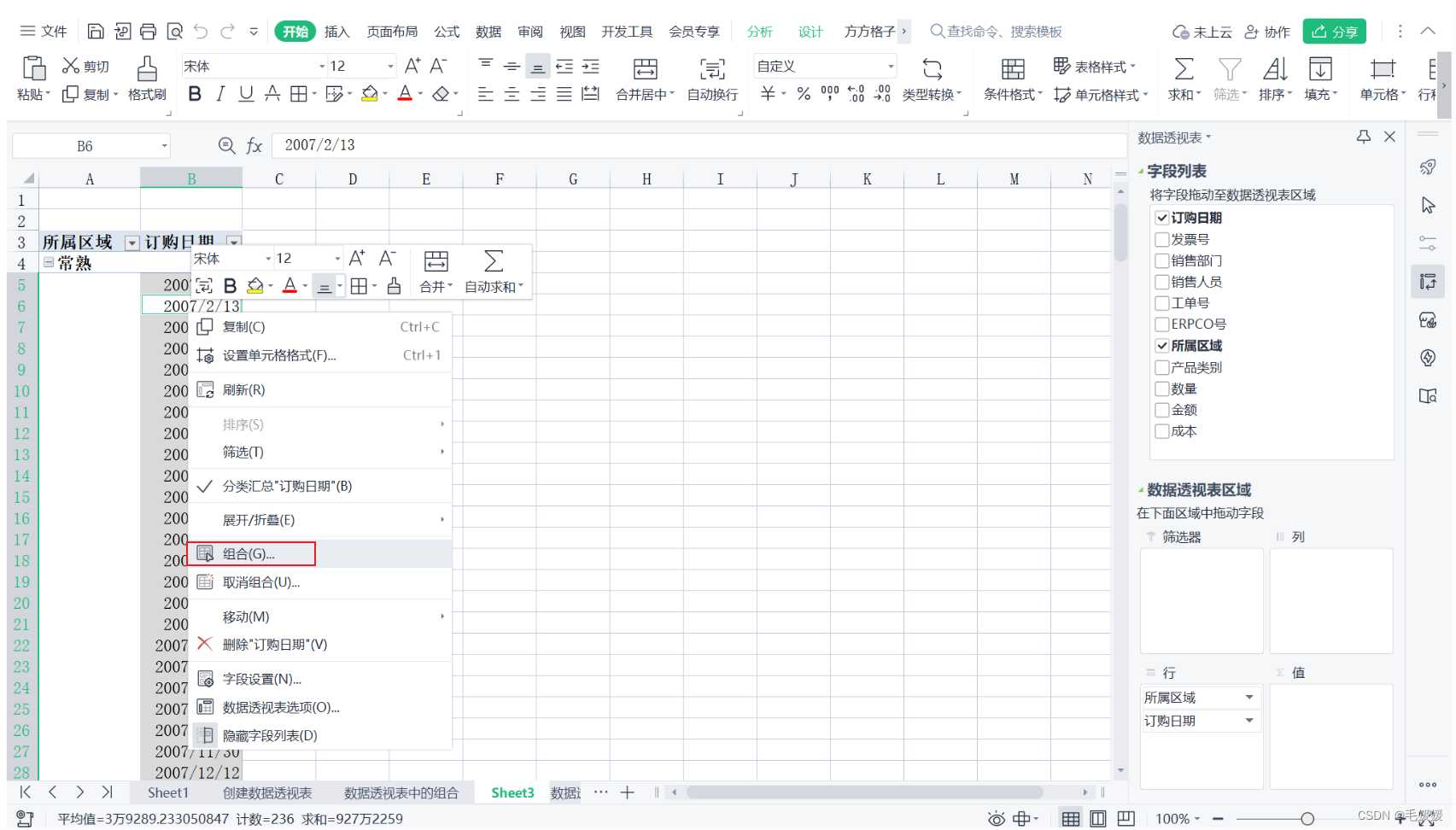Click the Format Painter icon

pyautogui.click(x=147, y=68)
